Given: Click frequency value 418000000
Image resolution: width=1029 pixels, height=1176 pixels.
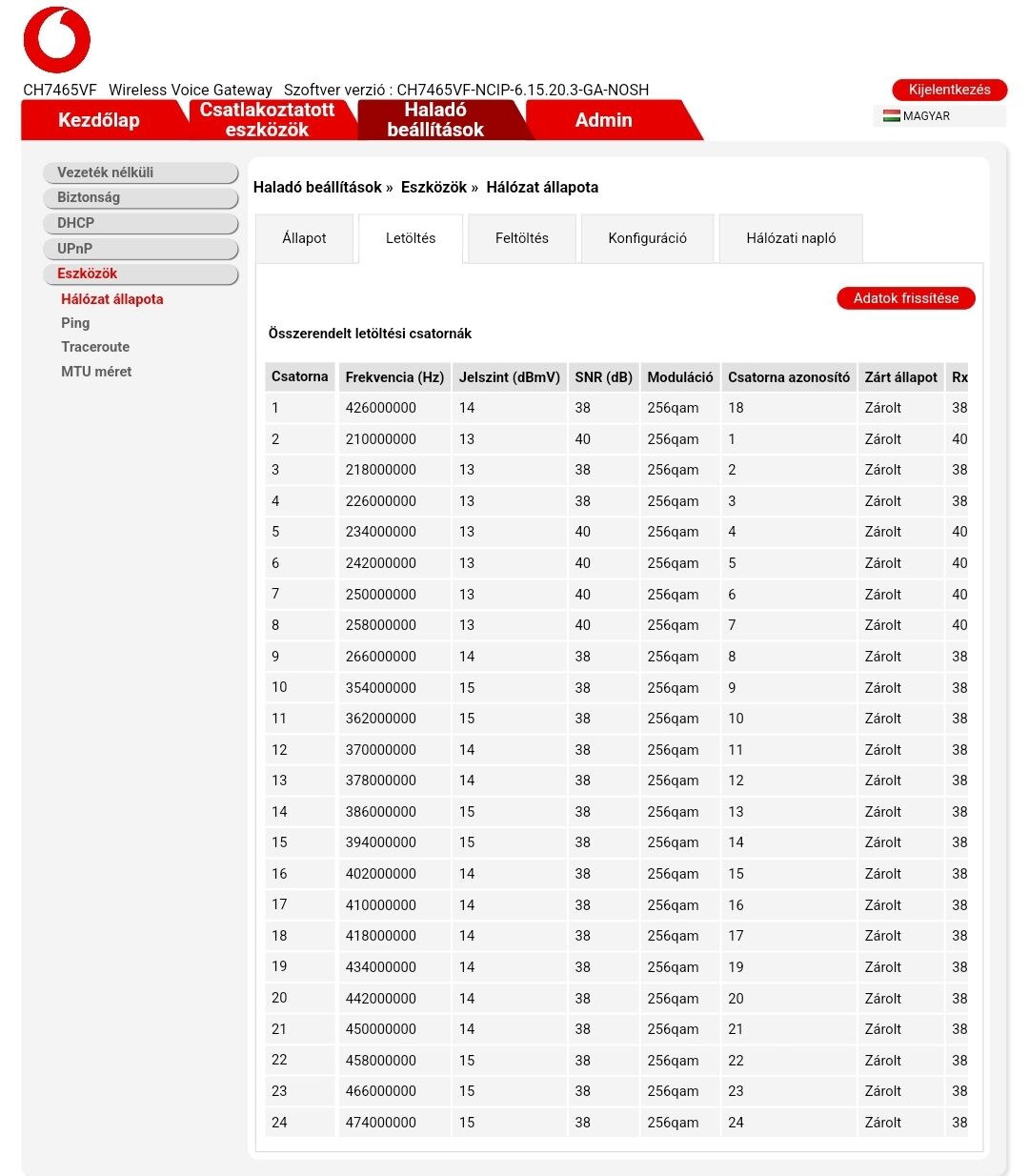Looking at the screenshot, I should tap(381, 936).
